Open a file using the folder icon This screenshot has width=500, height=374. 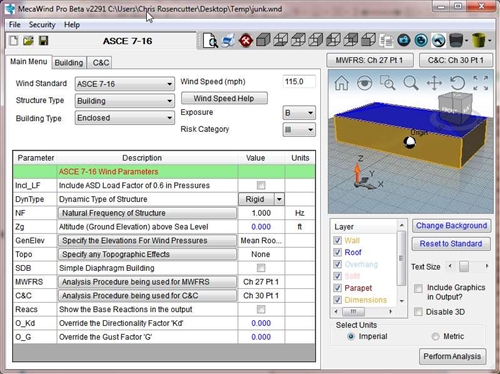pos(29,41)
